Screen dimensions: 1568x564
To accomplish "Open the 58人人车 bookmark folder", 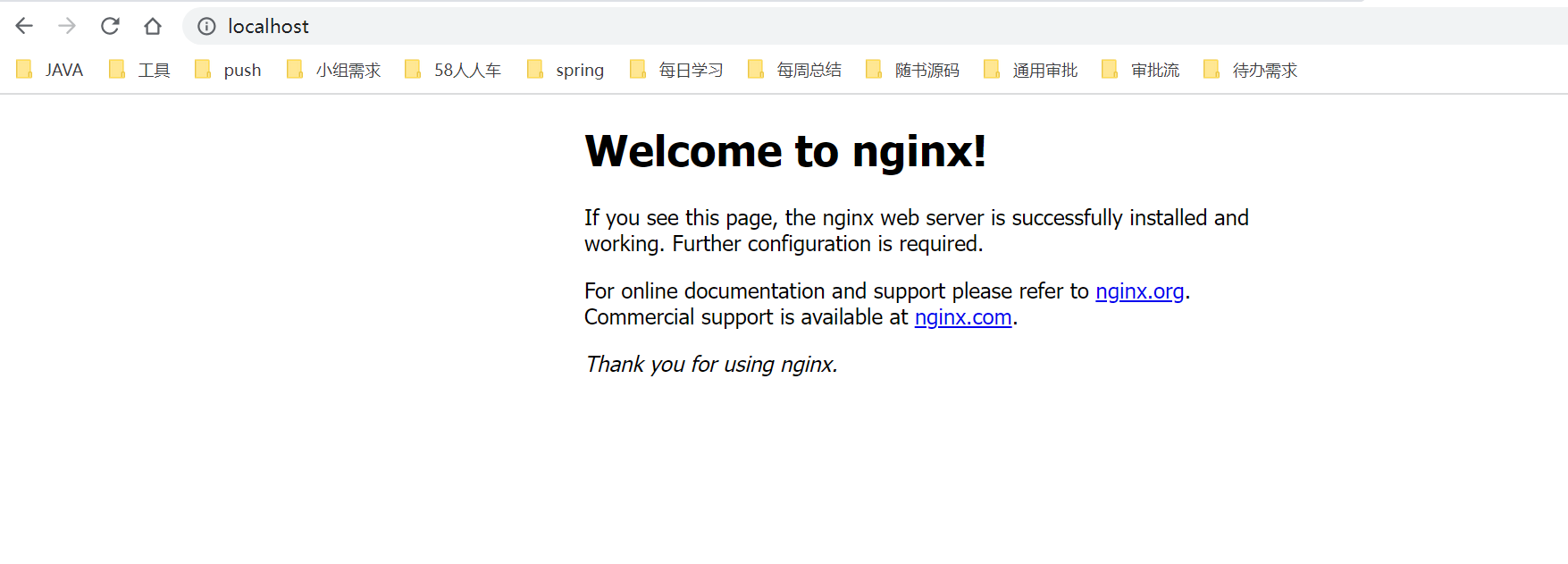I will pyautogui.click(x=453, y=70).
